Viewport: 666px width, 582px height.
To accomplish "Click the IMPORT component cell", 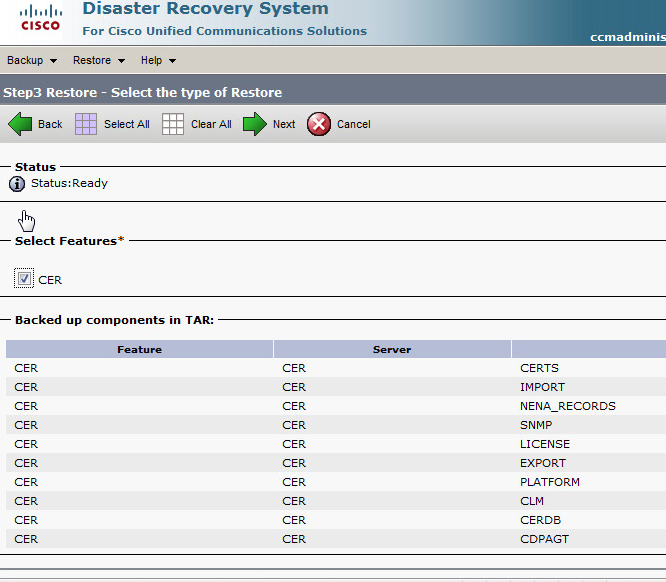I will 542,387.
